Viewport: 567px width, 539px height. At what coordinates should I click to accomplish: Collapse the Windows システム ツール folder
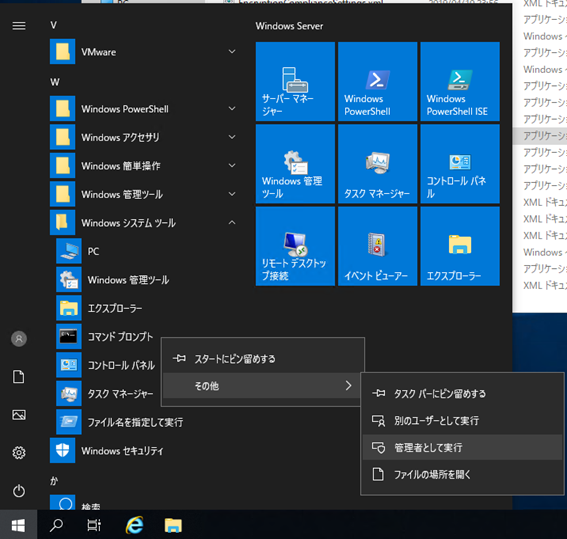[x=145, y=223]
